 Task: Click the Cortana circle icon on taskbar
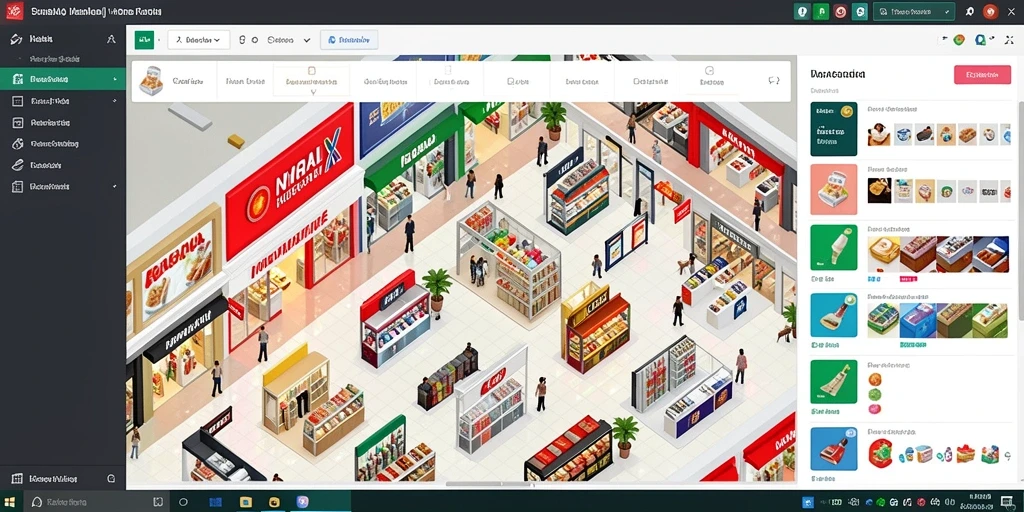pyautogui.click(x=184, y=502)
